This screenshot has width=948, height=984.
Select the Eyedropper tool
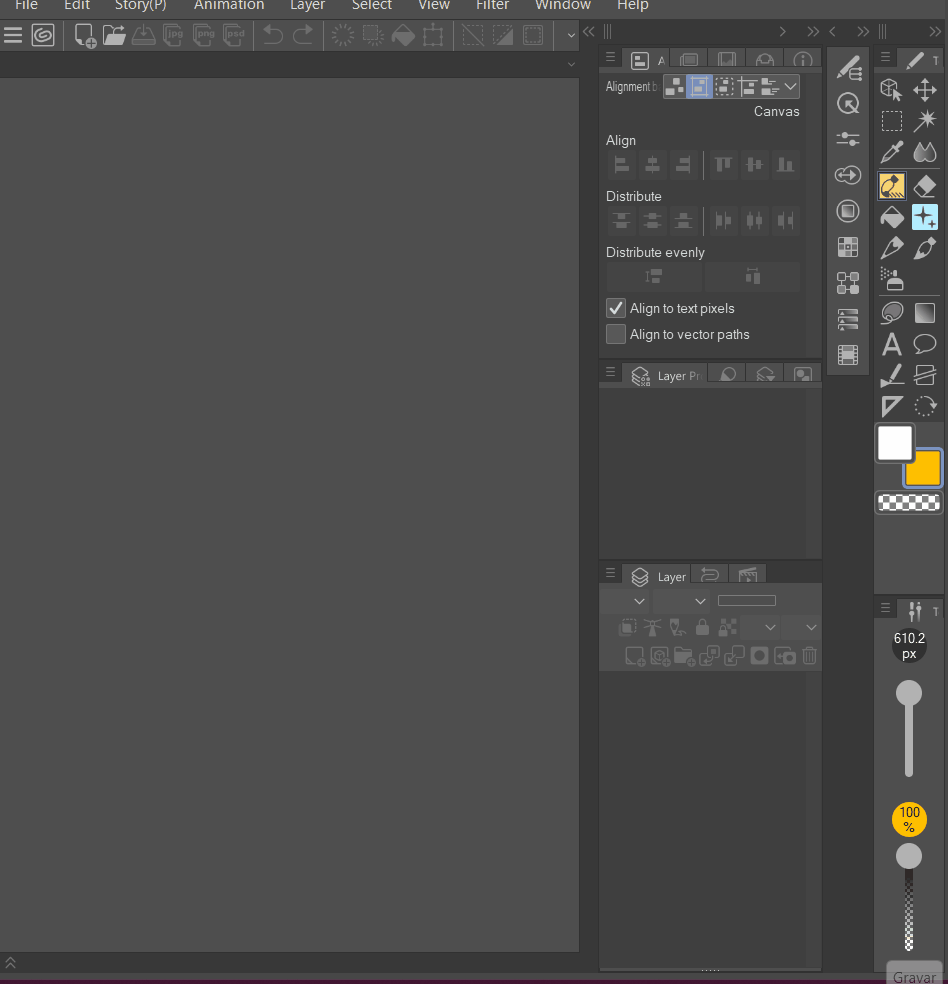[x=891, y=152]
